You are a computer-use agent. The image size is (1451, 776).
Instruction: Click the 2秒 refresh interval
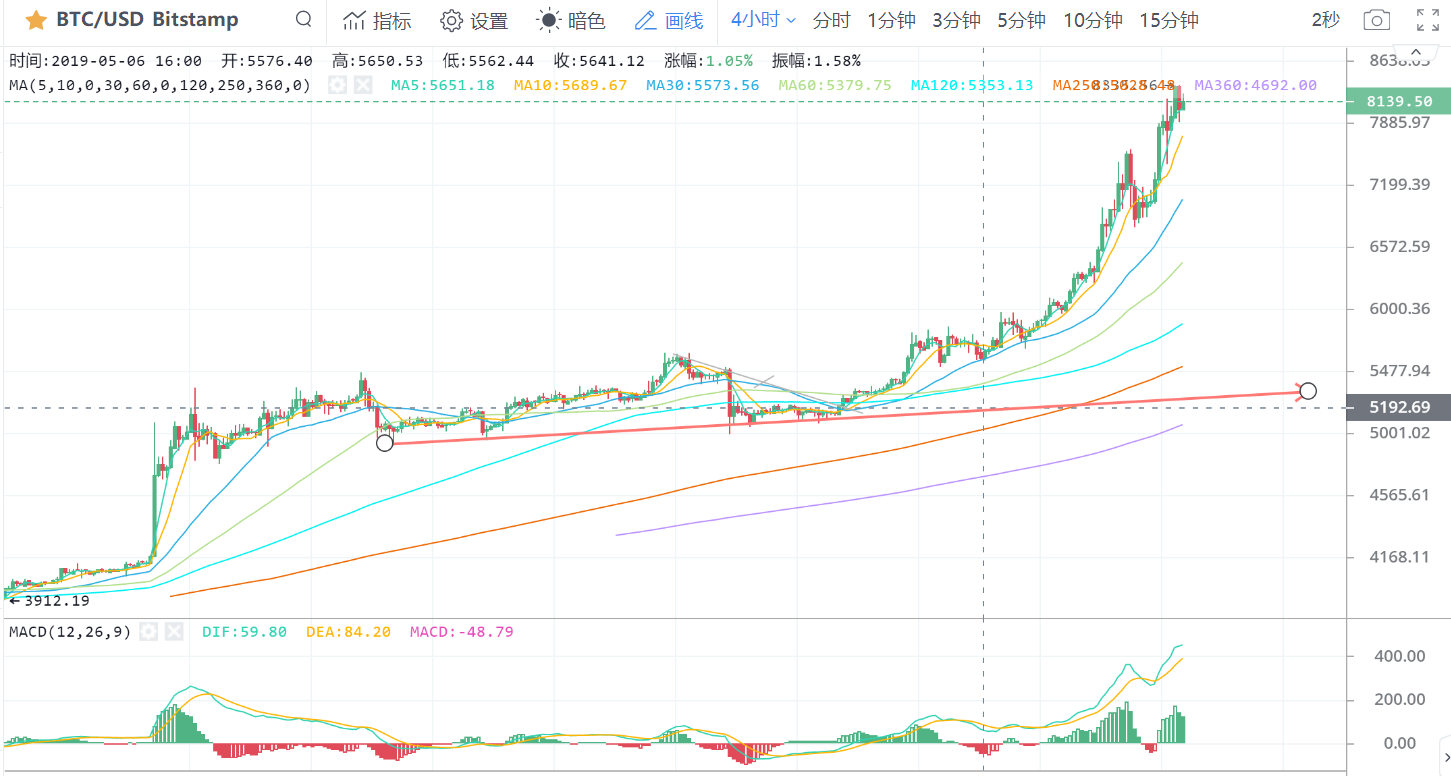click(1325, 20)
